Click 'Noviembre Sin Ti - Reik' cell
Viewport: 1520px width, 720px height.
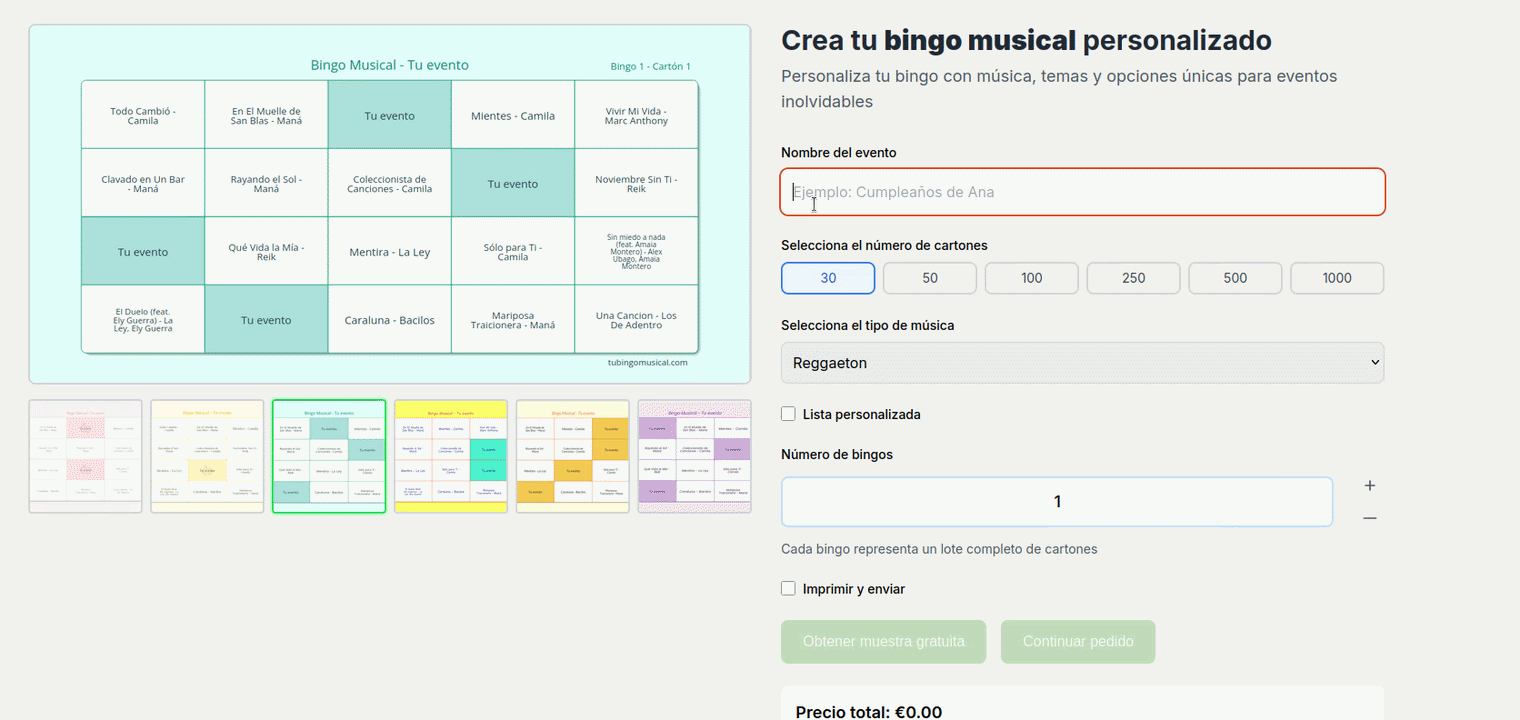coord(636,183)
